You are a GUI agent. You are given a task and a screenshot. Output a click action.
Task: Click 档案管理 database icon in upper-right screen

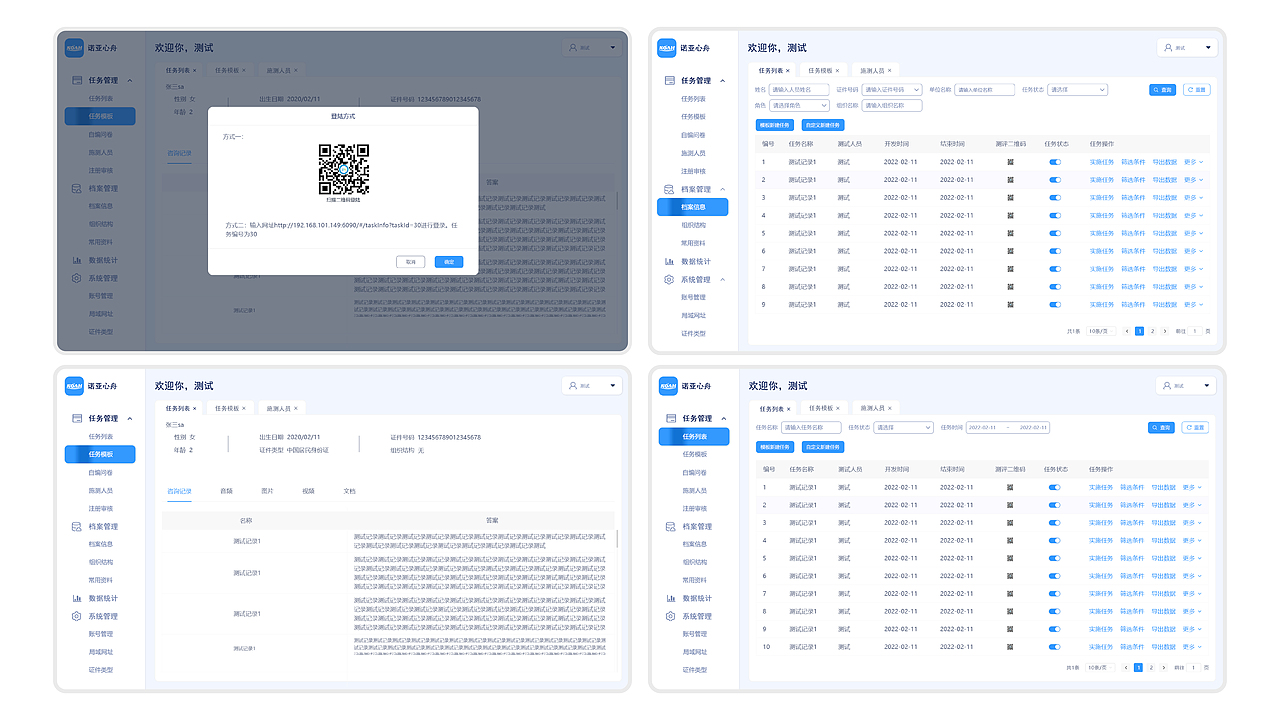(670, 189)
